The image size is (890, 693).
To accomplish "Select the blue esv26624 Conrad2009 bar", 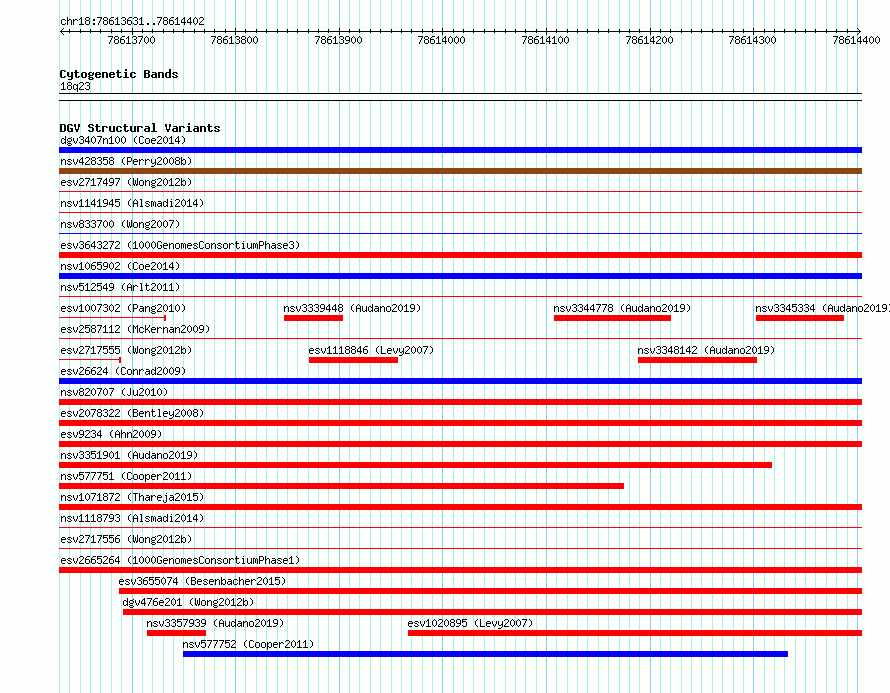I will [x=460, y=381].
